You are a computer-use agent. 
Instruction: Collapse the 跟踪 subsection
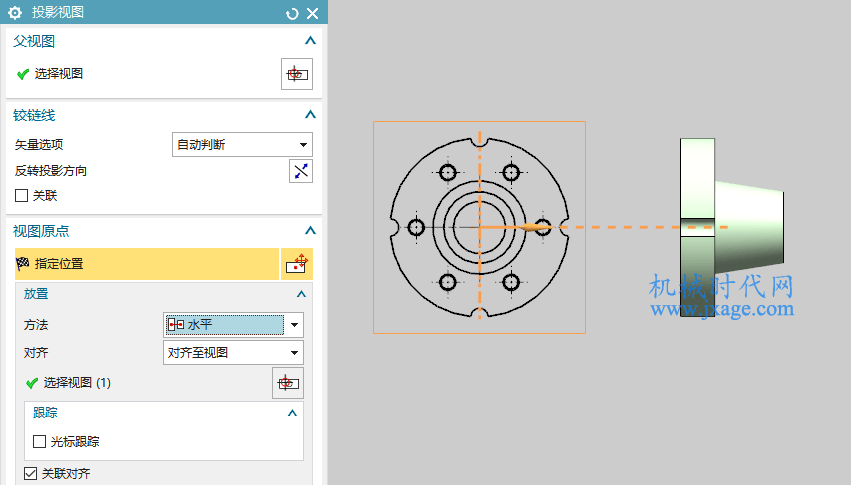tap(292, 413)
